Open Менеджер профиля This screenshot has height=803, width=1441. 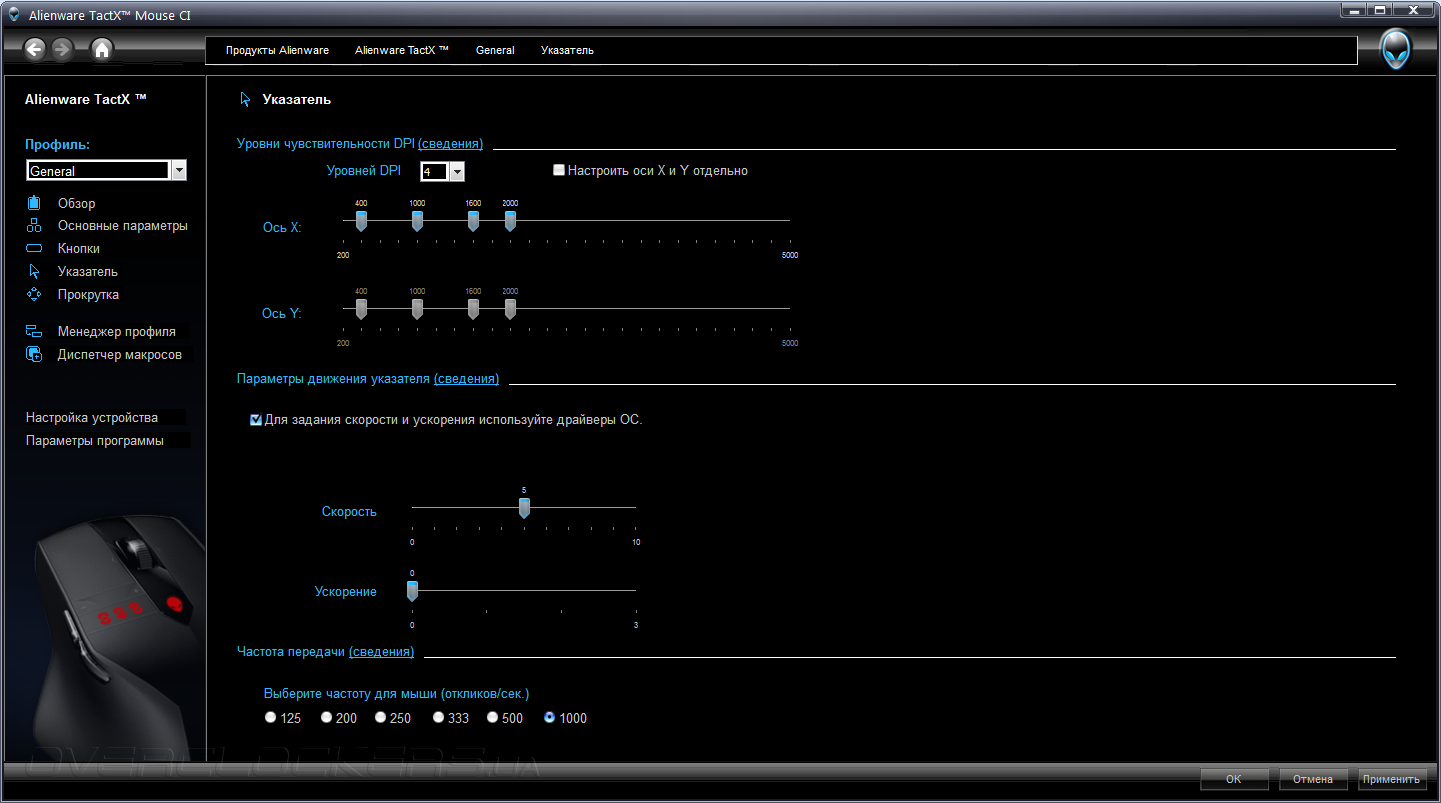tap(117, 331)
